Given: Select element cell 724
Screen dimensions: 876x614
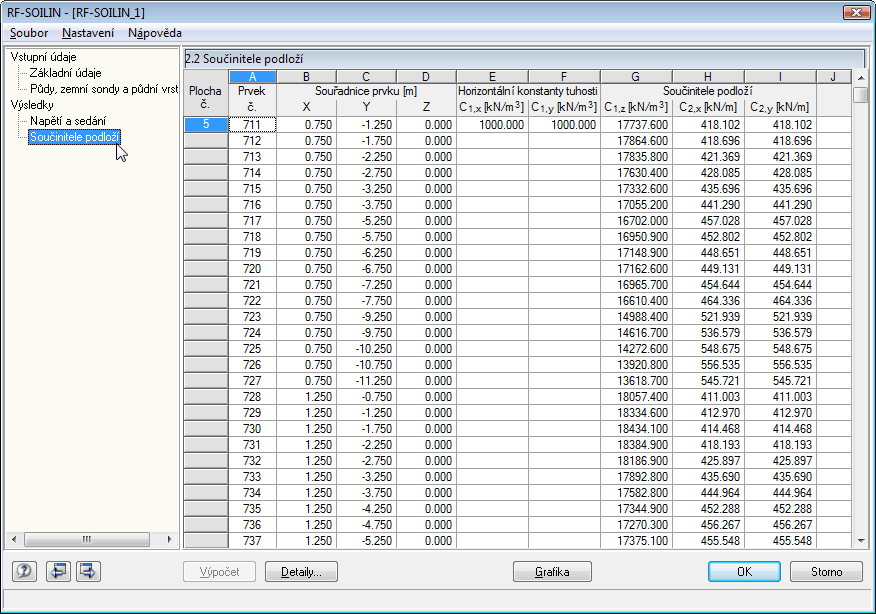Looking at the screenshot, I should coord(253,332).
